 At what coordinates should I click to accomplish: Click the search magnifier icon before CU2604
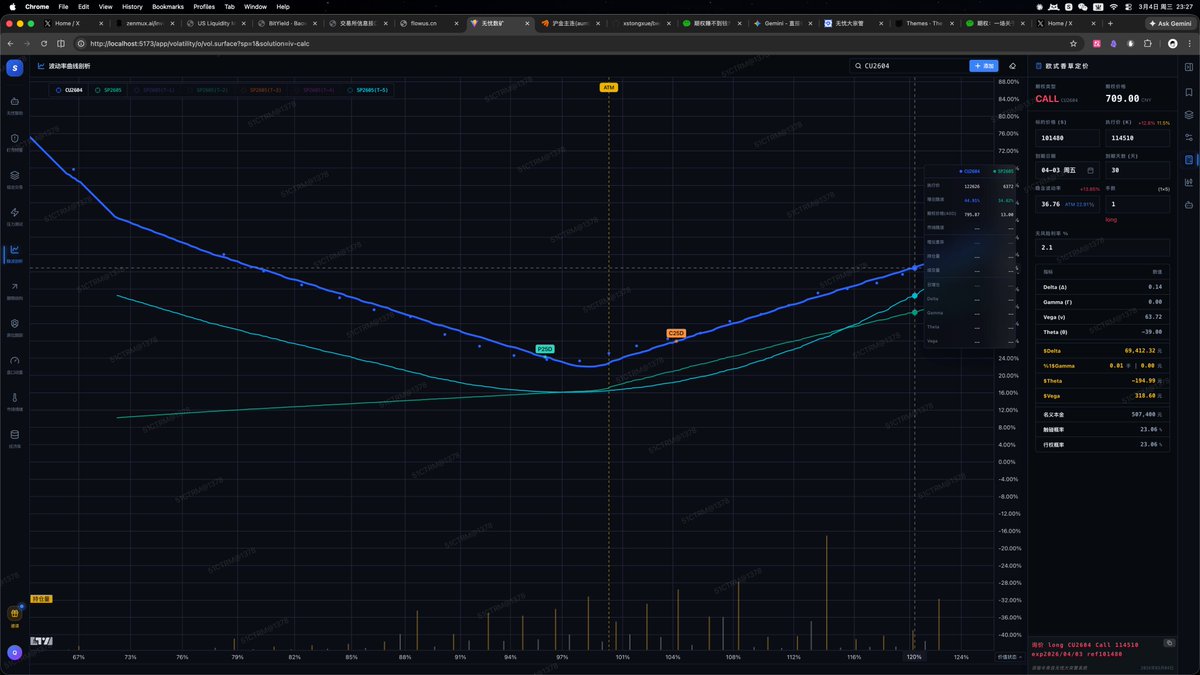tap(858, 66)
